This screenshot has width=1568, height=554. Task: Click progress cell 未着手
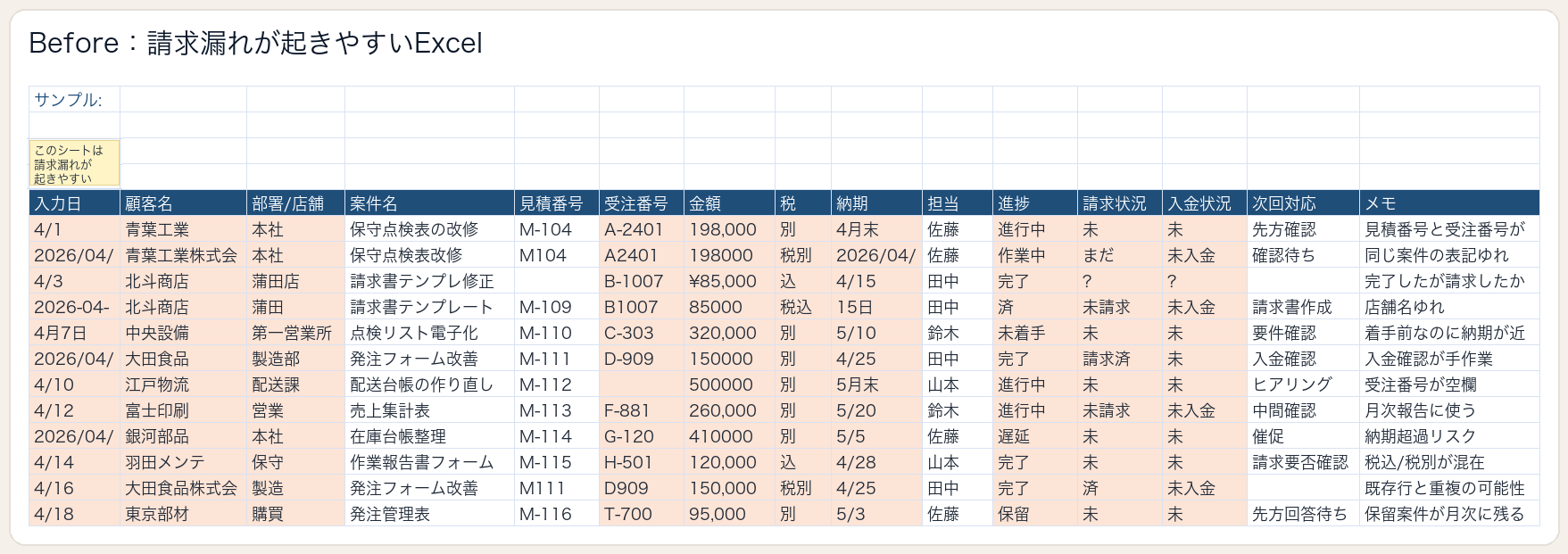coord(1035,333)
